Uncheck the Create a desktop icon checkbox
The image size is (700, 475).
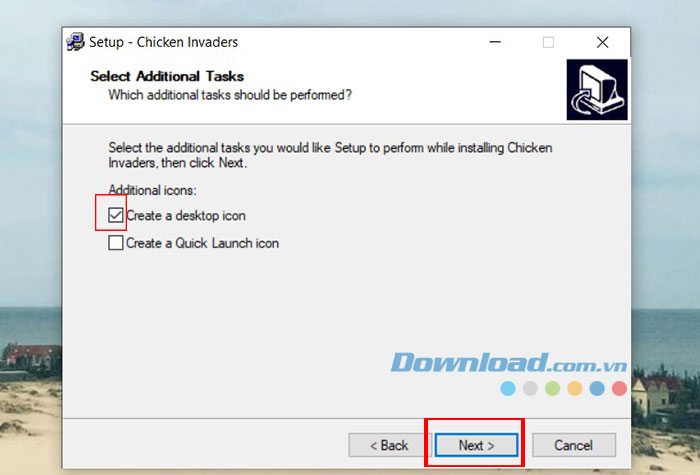pos(116,215)
